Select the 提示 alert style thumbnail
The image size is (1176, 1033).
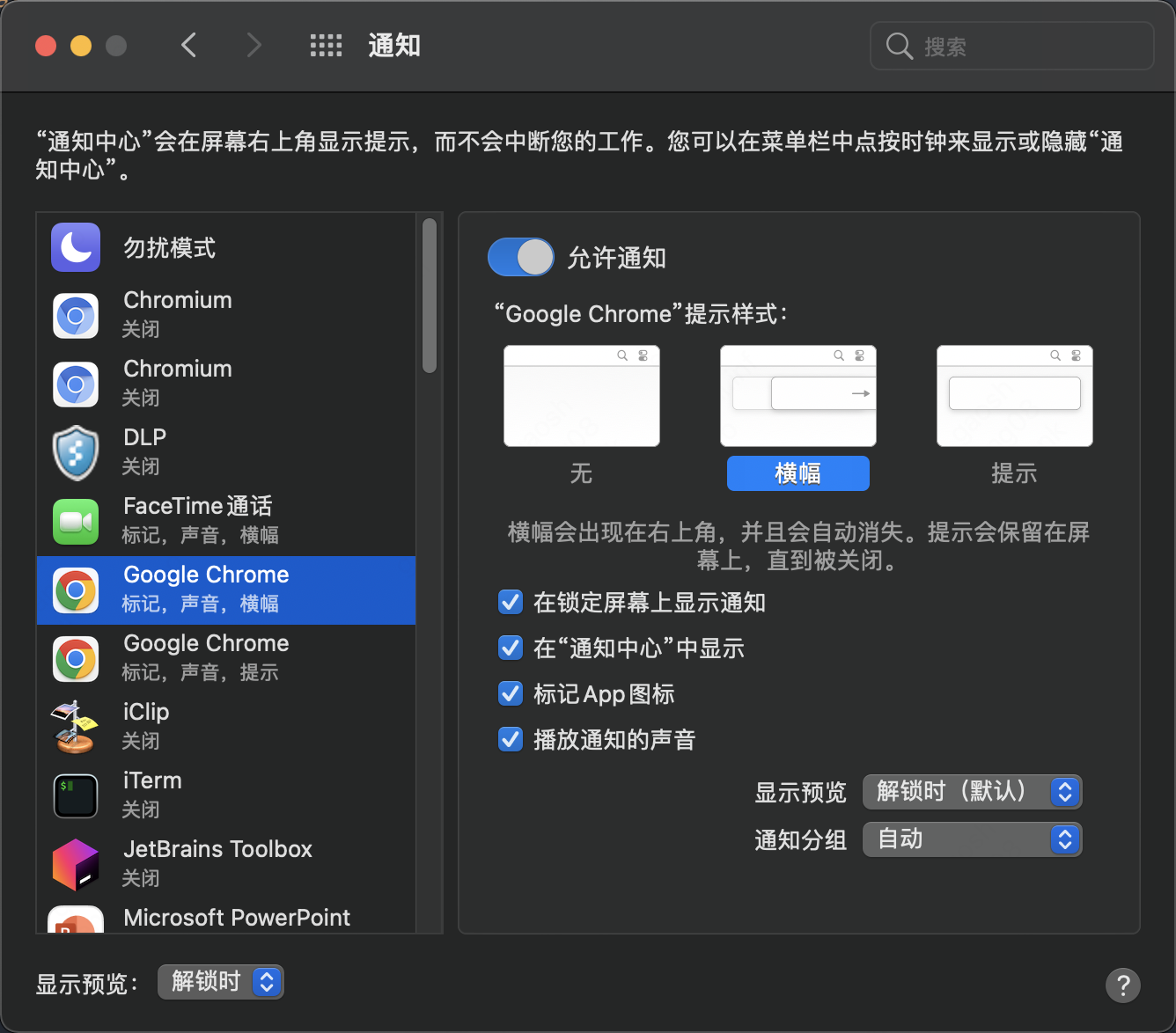[1015, 396]
